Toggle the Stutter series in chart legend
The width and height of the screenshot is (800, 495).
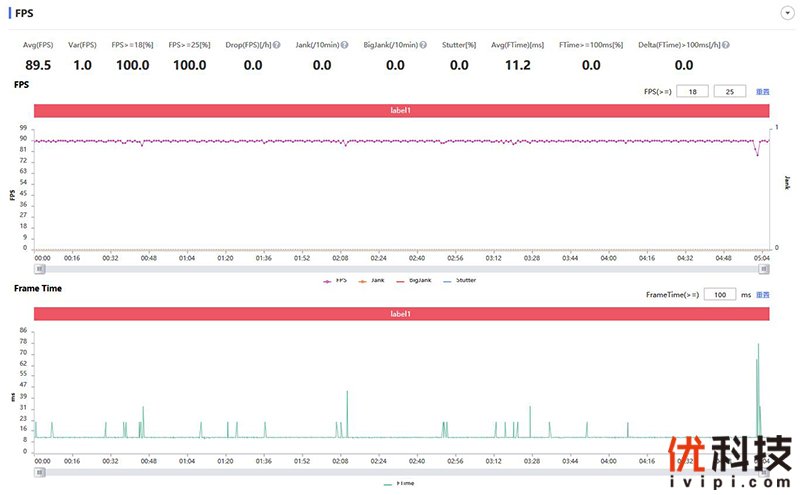coord(460,281)
